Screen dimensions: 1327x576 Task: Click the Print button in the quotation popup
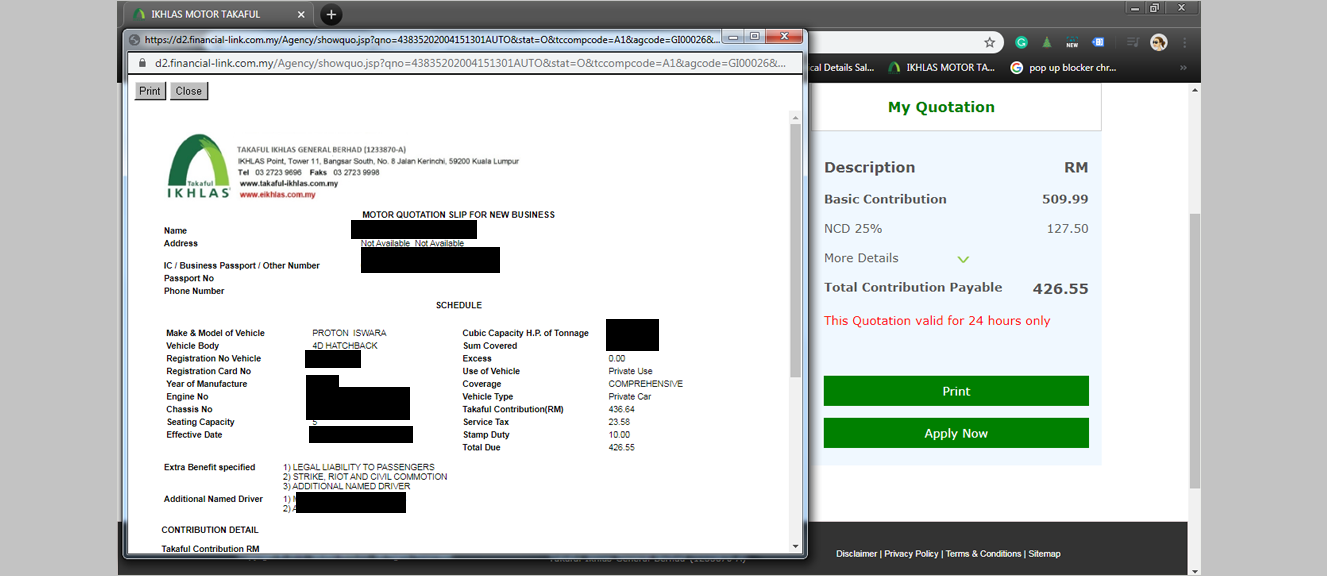tap(150, 91)
